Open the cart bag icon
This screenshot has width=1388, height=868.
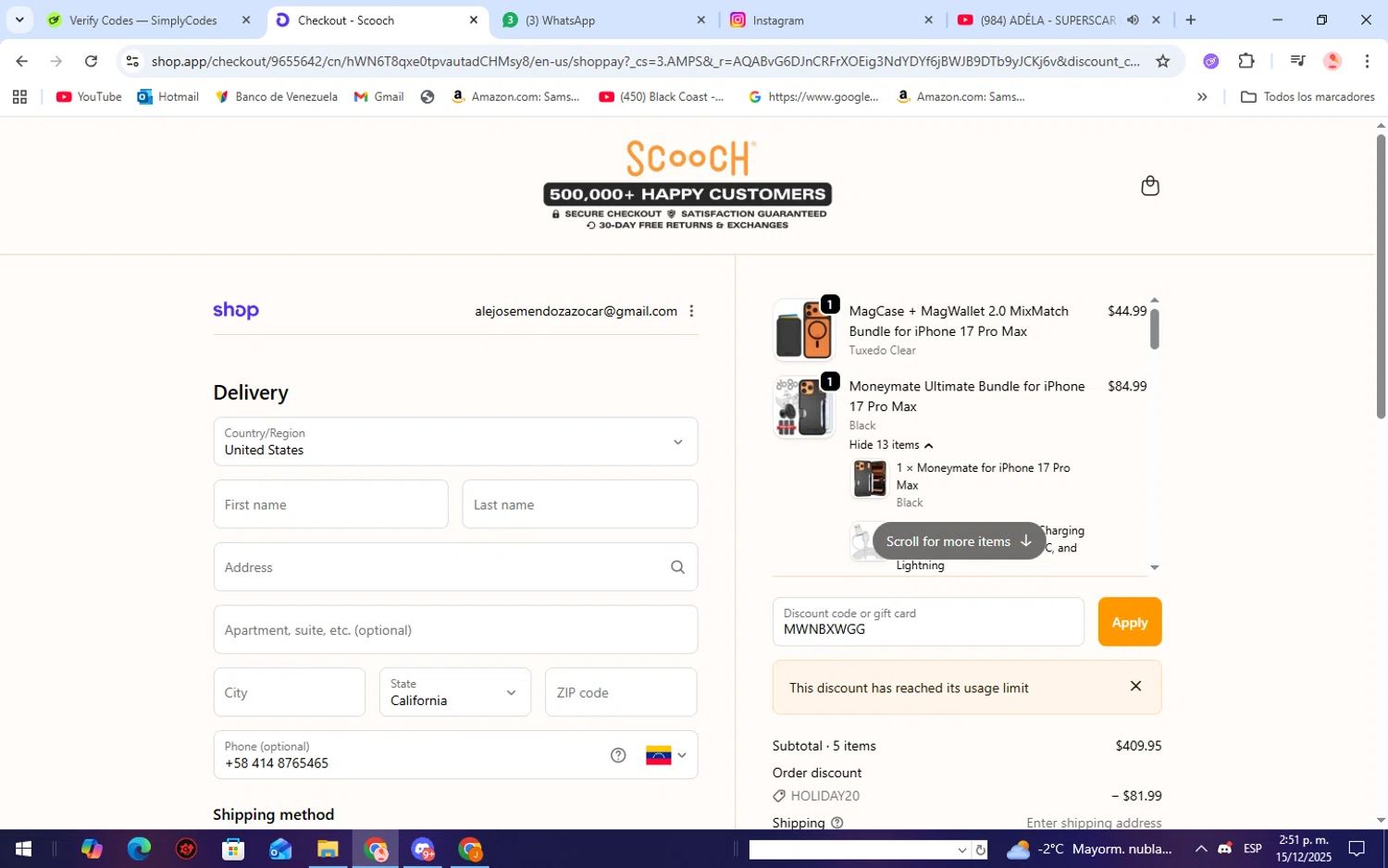tap(1150, 186)
